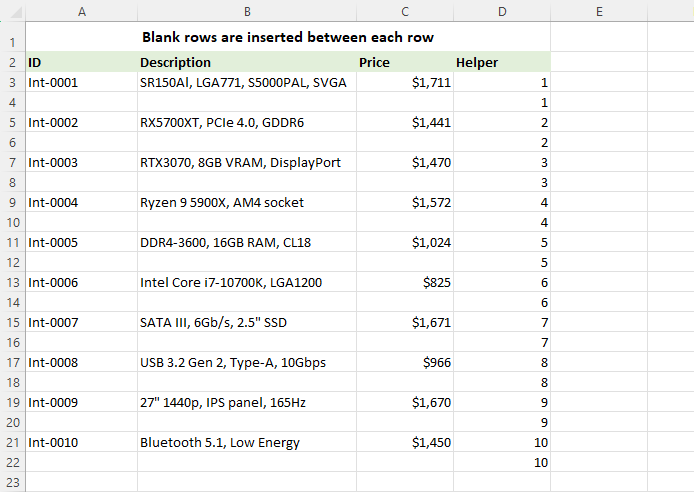Select column B header
The image size is (694, 492).
[246, 11]
